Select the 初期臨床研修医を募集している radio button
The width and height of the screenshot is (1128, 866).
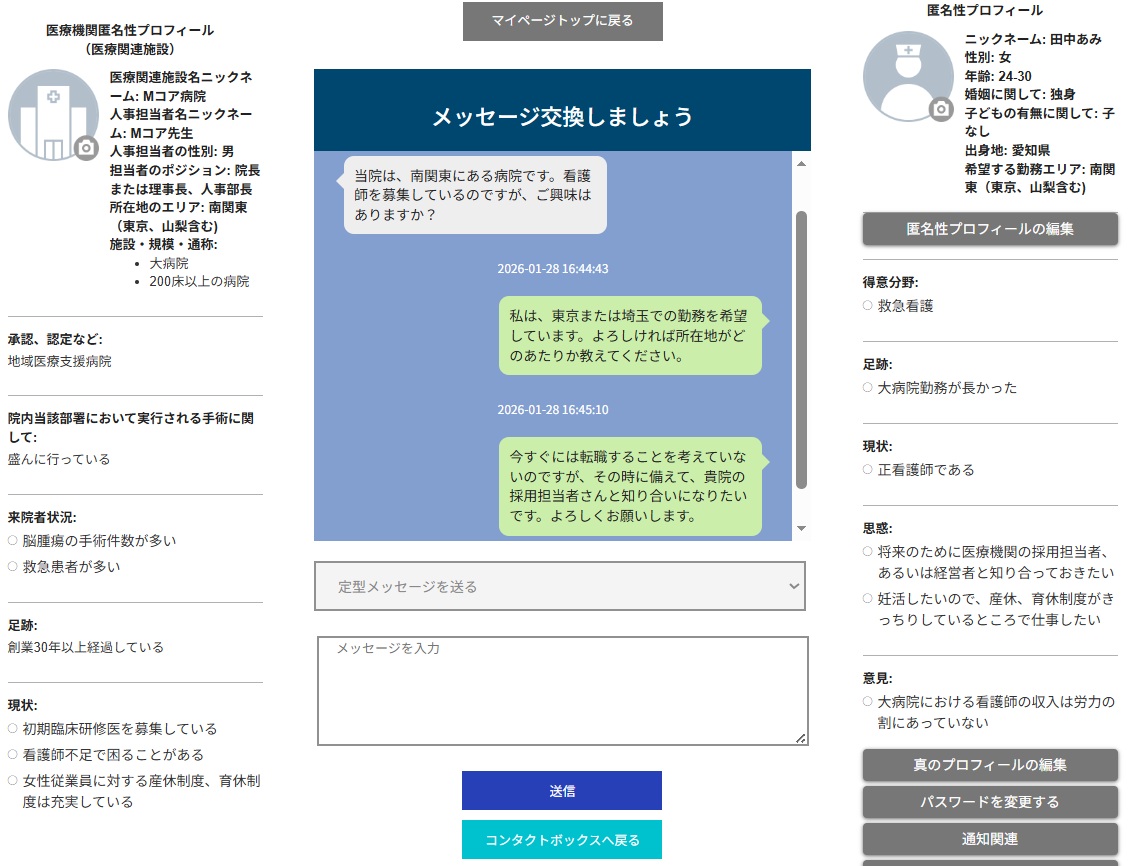point(10,729)
